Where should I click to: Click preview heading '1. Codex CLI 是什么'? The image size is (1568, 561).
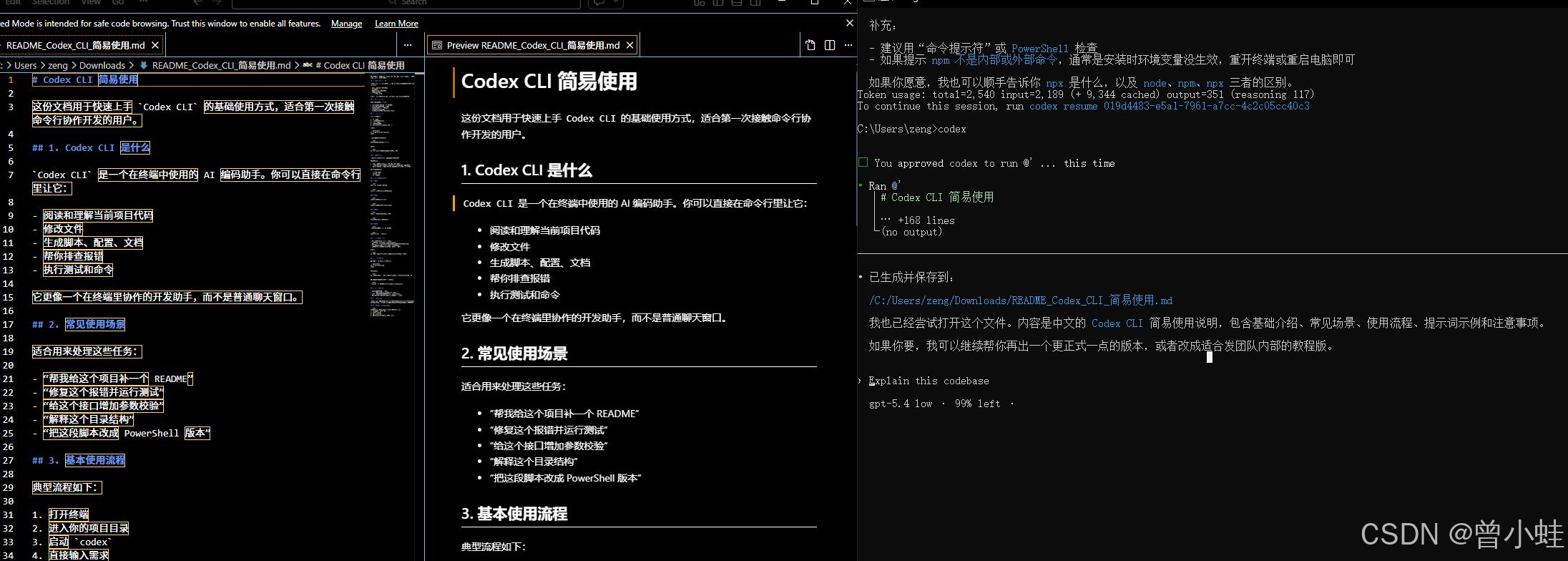pos(526,170)
